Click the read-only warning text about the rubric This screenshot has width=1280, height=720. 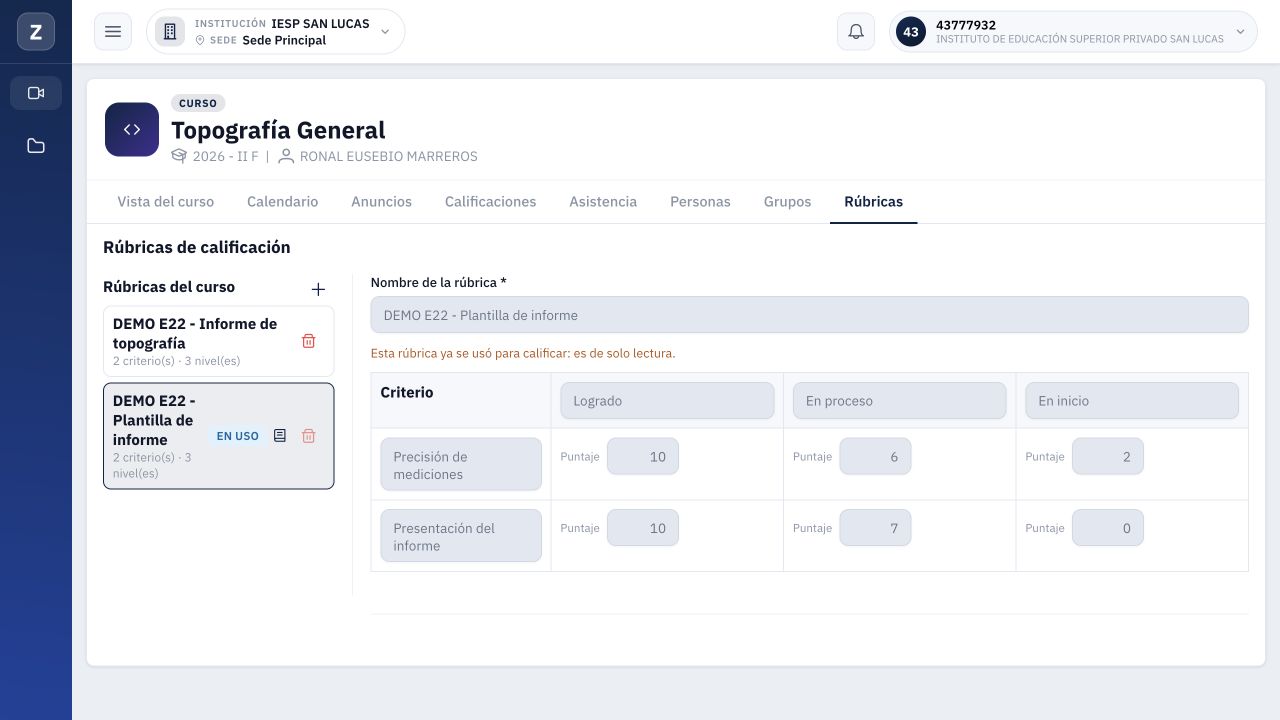pos(523,353)
